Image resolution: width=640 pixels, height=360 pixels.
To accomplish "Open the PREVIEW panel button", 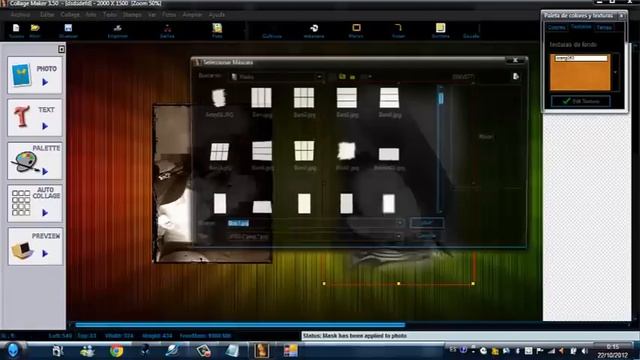I will pyautogui.click(x=35, y=247).
